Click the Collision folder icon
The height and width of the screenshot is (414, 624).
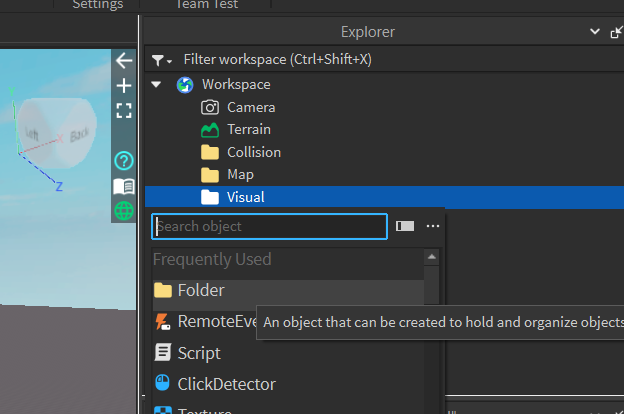click(x=210, y=152)
